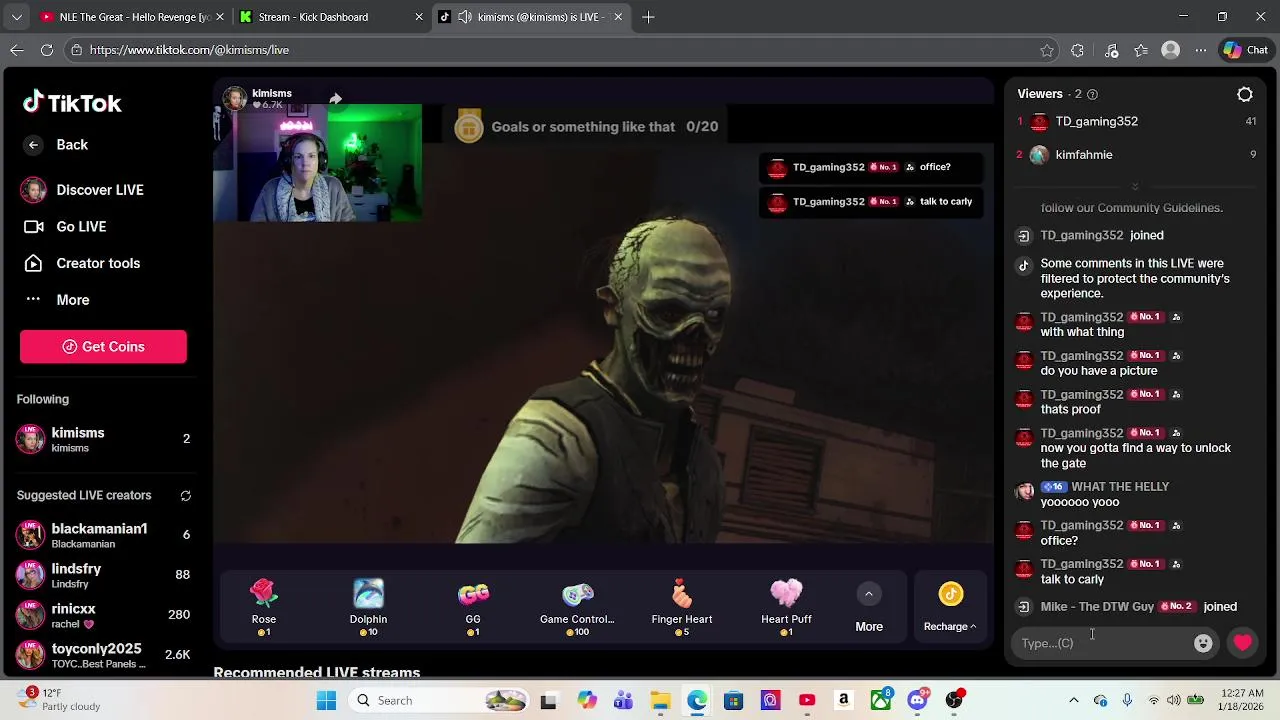Open Discord from taskbar
This screenshot has width=1280, height=720.
click(x=918, y=700)
